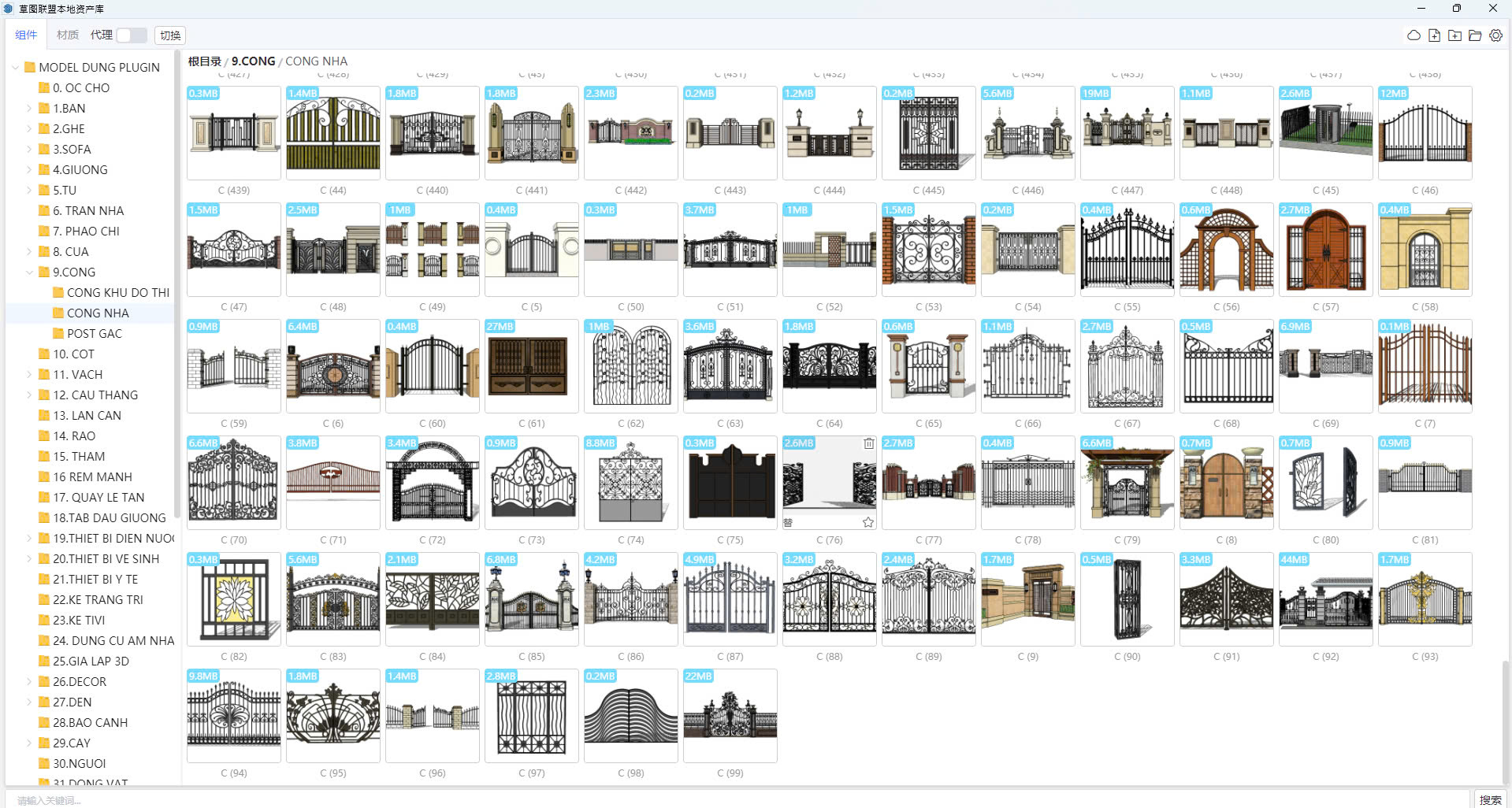This screenshot has height=808, width=1512.
Task: Expand the 1.BAN folder tree node
Action: click(30, 109)
